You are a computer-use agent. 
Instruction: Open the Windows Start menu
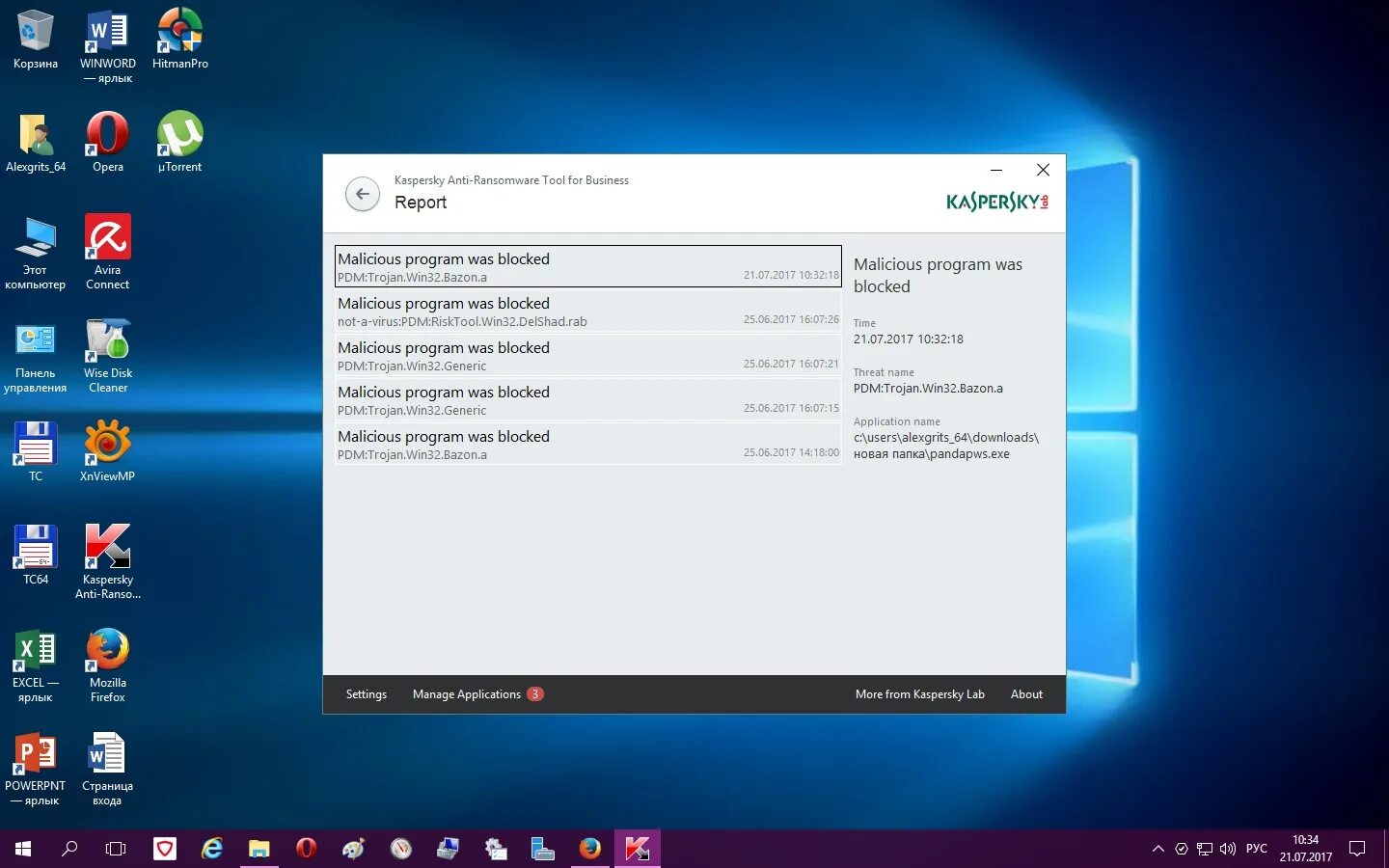click(x=23, y=849)
